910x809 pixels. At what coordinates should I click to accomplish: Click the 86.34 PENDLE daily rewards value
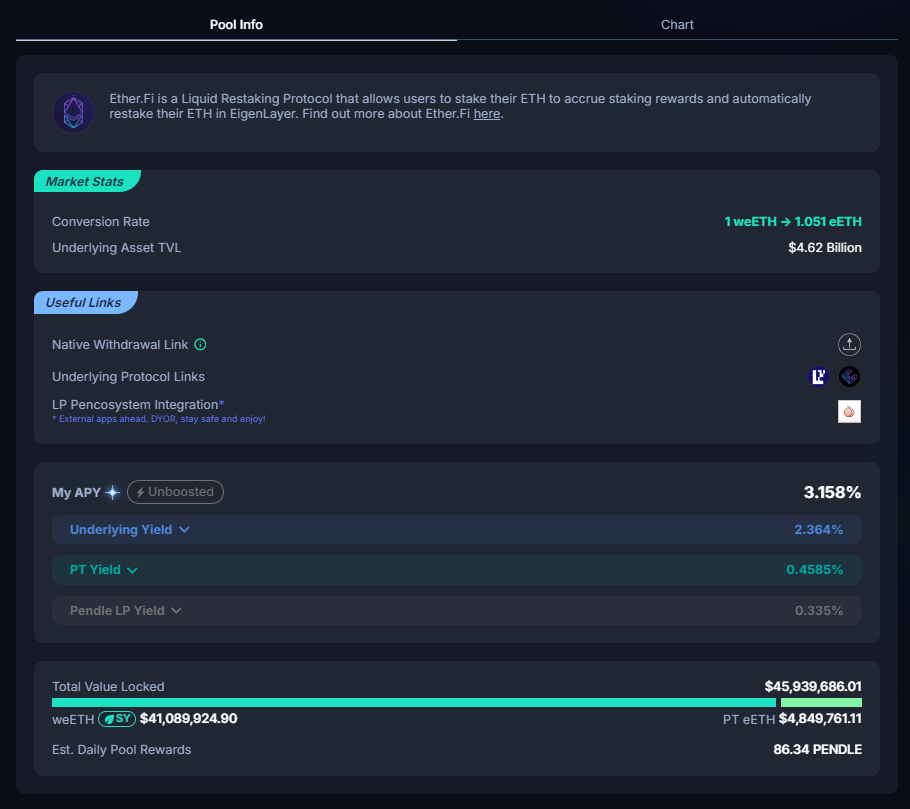tap(817, 750)
